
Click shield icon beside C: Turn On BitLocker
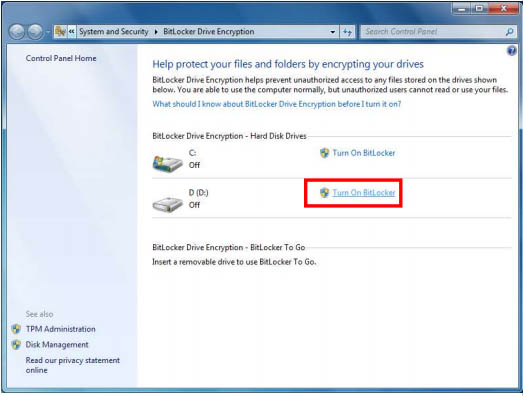pyautogui.click(x=324, y=153)
